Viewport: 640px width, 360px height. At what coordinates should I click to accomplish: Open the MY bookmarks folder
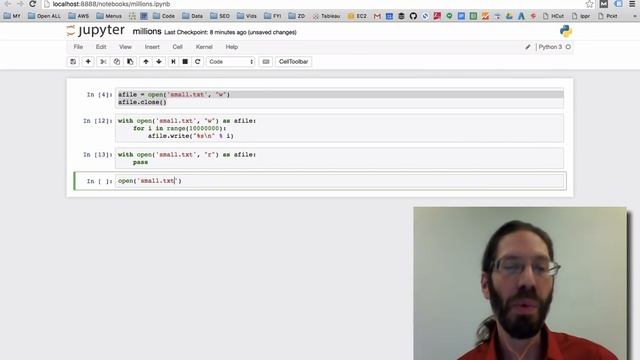click(x=12, y=16)
